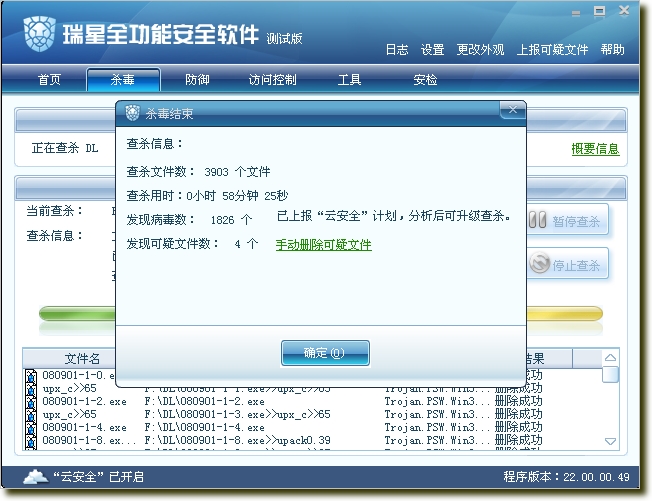This screenshot has height=501, width=652.
Task: Confirm with the 确定(O) button
Action: [x=325, y=353]
